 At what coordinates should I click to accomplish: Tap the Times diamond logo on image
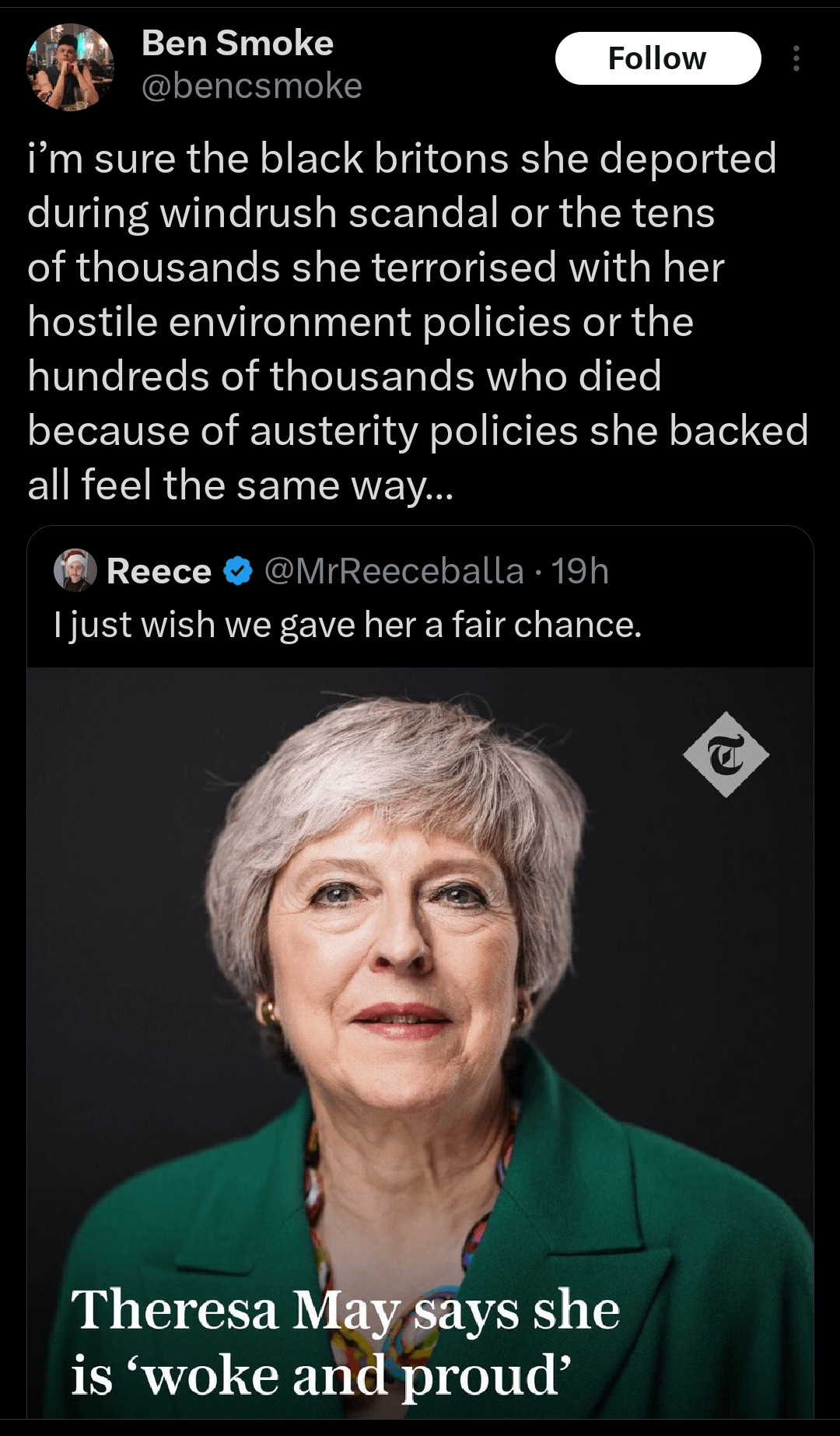point(726,755)
